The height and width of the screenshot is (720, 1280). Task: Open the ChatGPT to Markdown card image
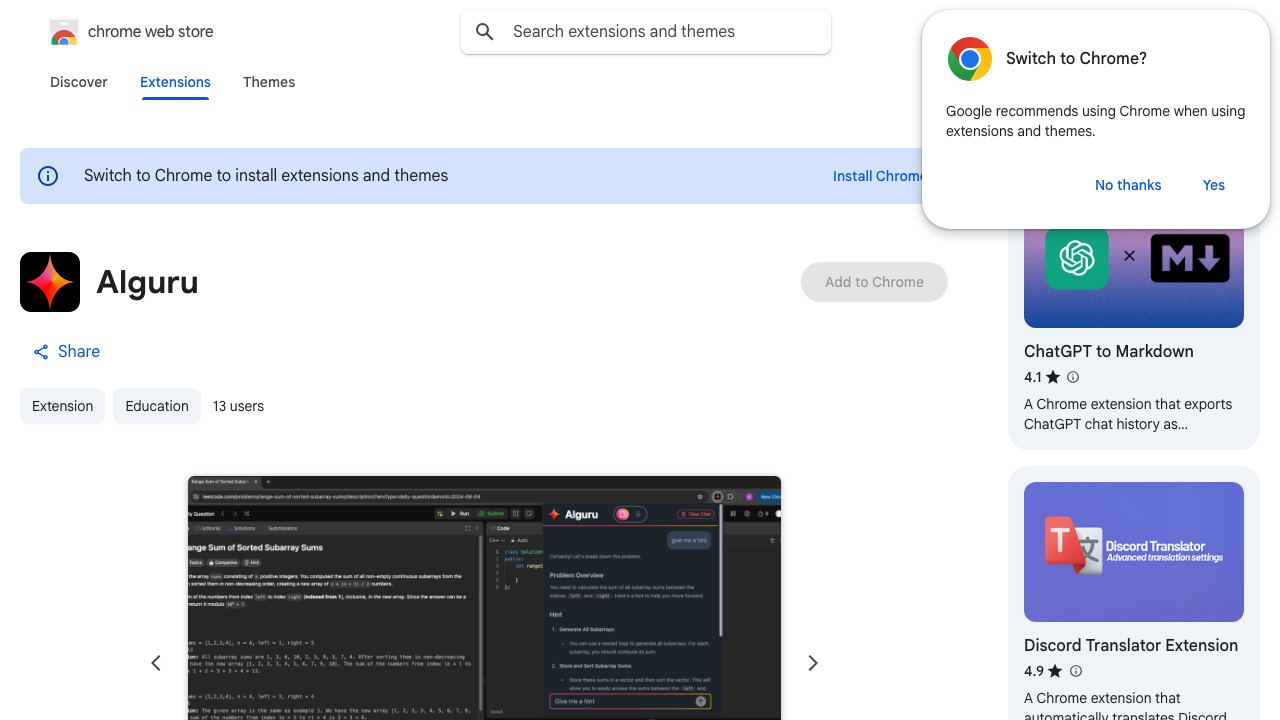tap(1134, 278)
